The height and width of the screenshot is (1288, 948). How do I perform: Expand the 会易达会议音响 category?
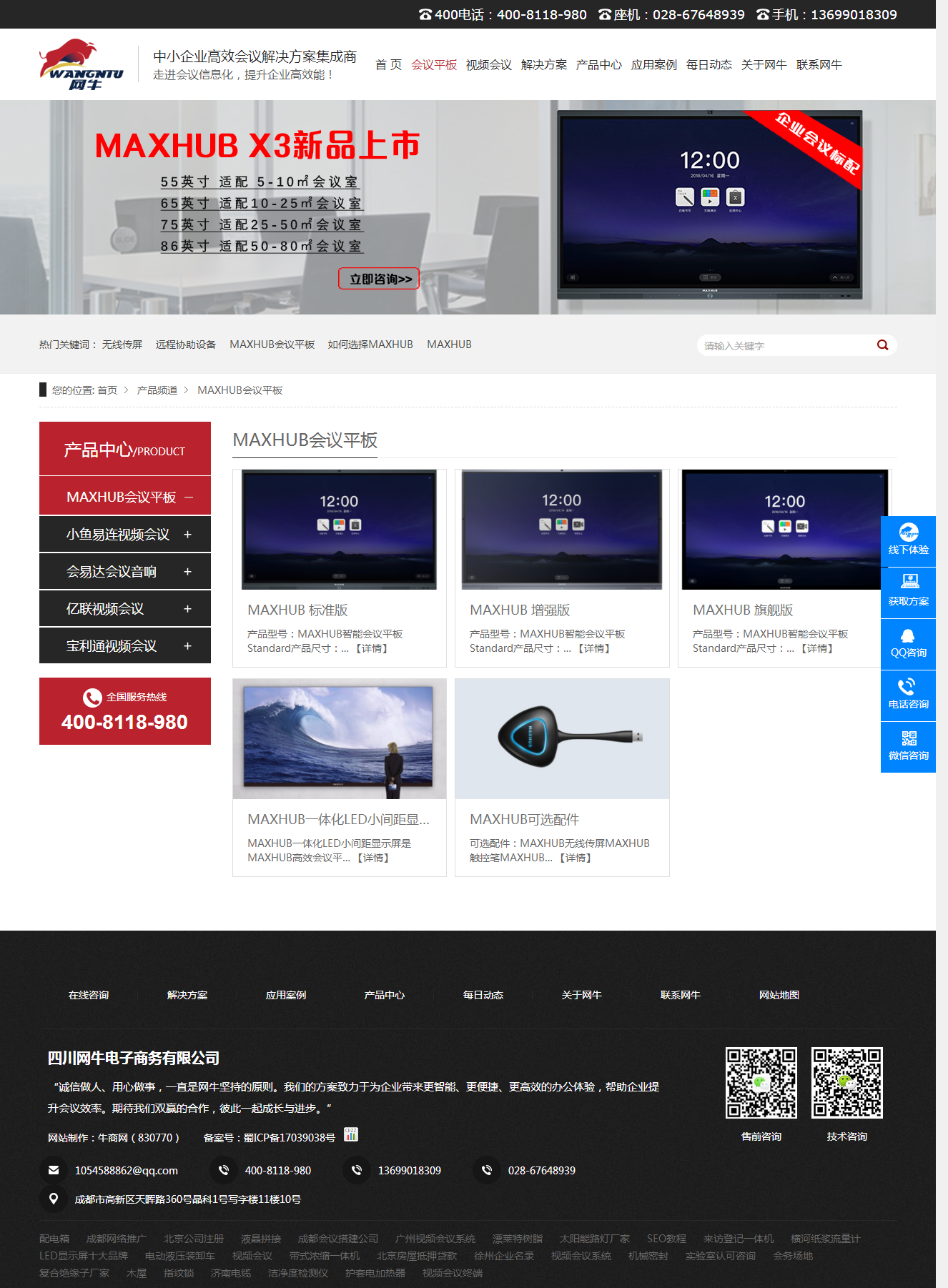(x=187, y=571)
